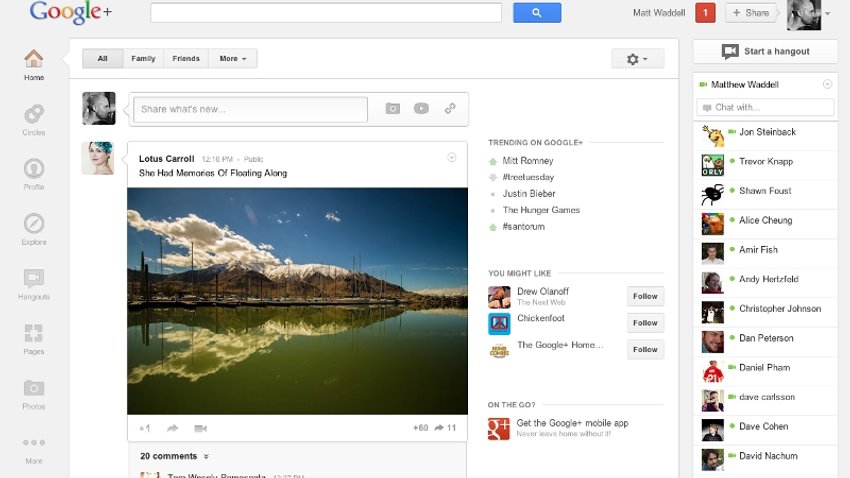This screenshot has width=850, height=478.
Task: Add a photo to the post
Action: click(x=392, y=108)
